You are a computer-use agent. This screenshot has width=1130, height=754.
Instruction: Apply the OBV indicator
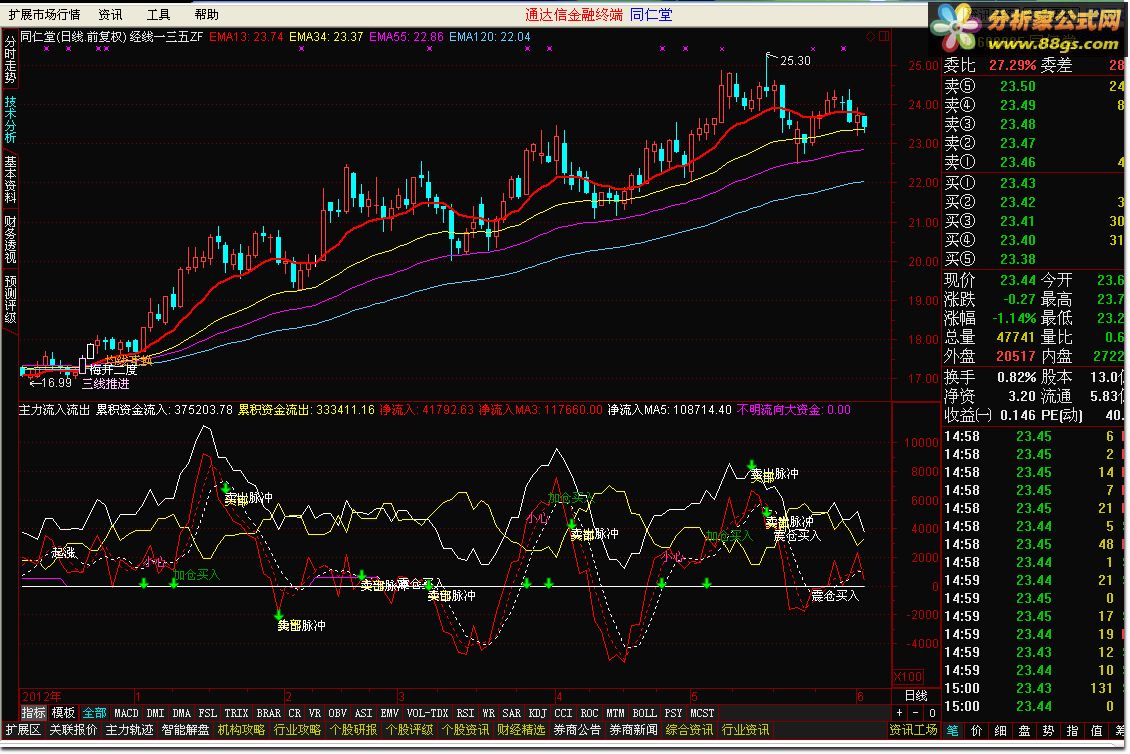337,713
